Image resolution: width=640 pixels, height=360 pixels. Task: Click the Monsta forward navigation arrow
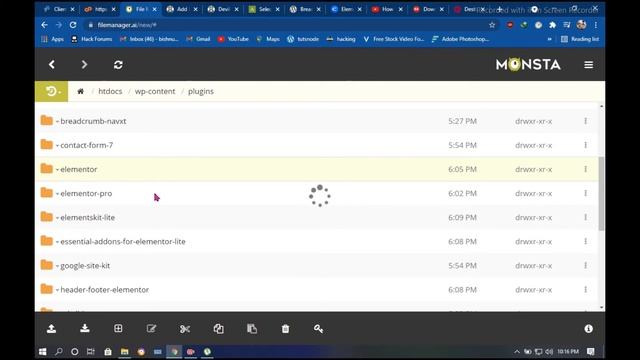(84, 64)
